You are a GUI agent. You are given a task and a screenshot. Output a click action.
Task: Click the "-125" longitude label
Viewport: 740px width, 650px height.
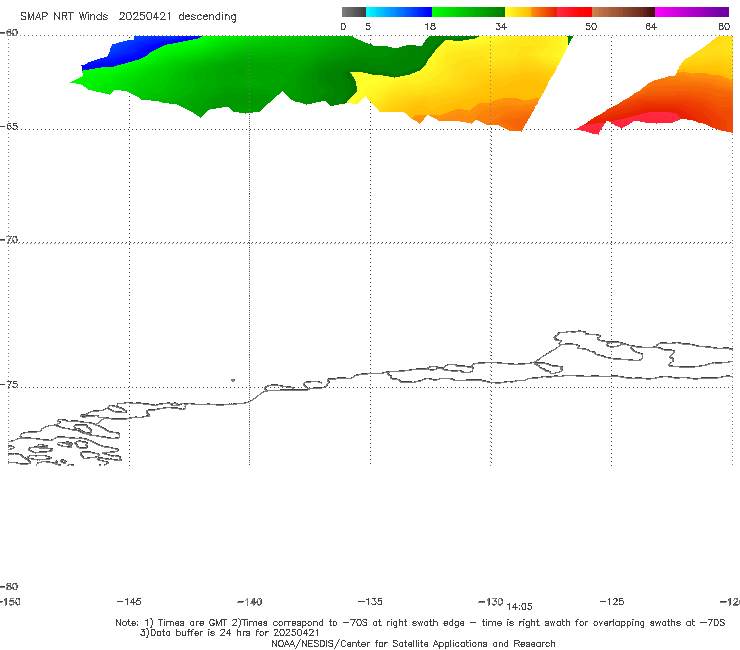[612, 602]
